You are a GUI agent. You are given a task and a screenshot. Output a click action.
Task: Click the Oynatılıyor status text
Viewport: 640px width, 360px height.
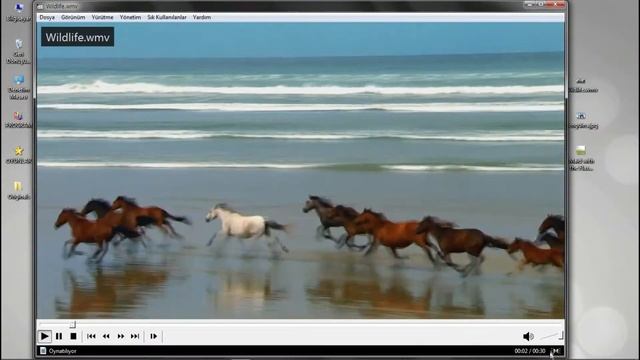coord(62,351)
